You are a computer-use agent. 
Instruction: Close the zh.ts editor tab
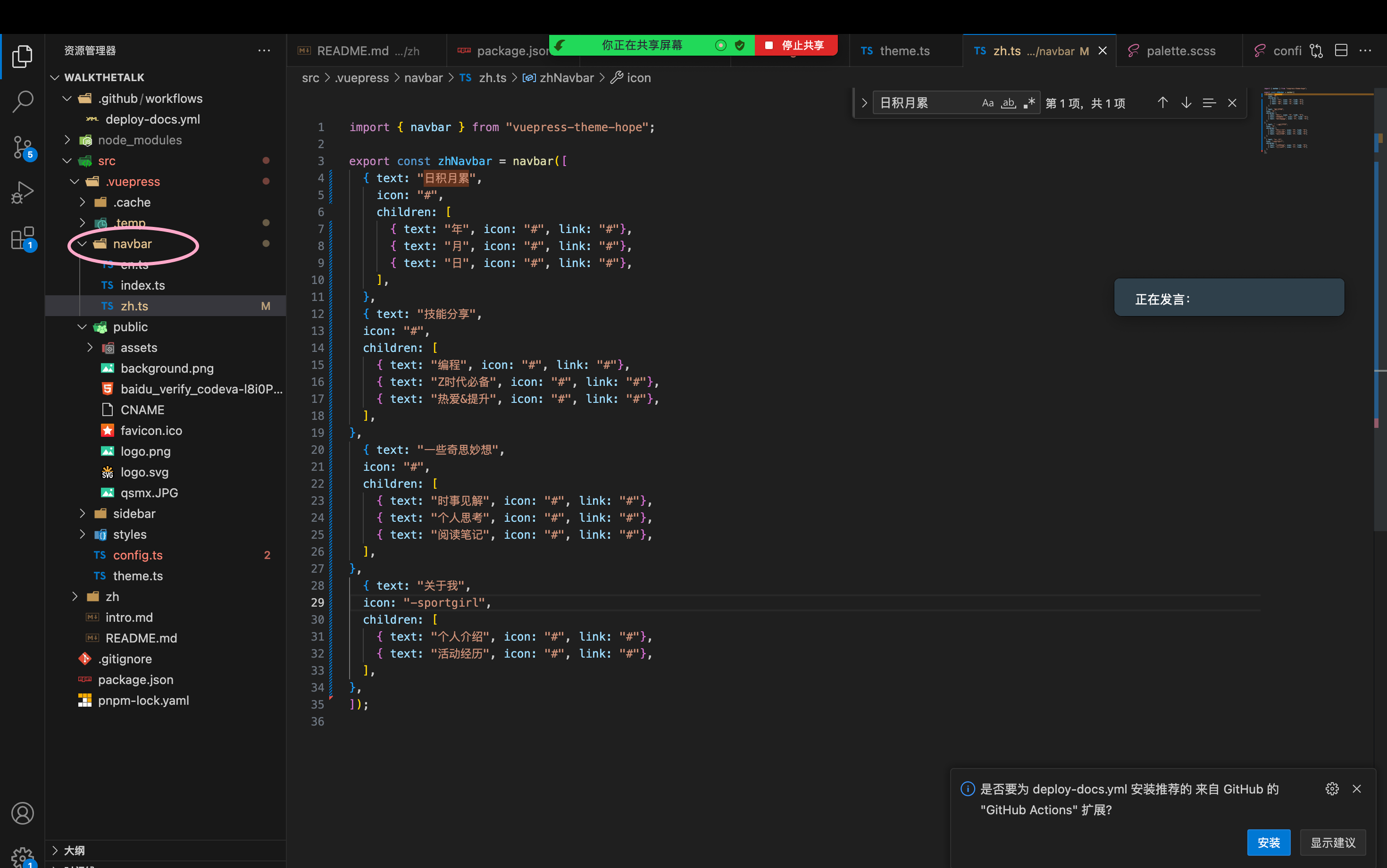click(1102, 50)
